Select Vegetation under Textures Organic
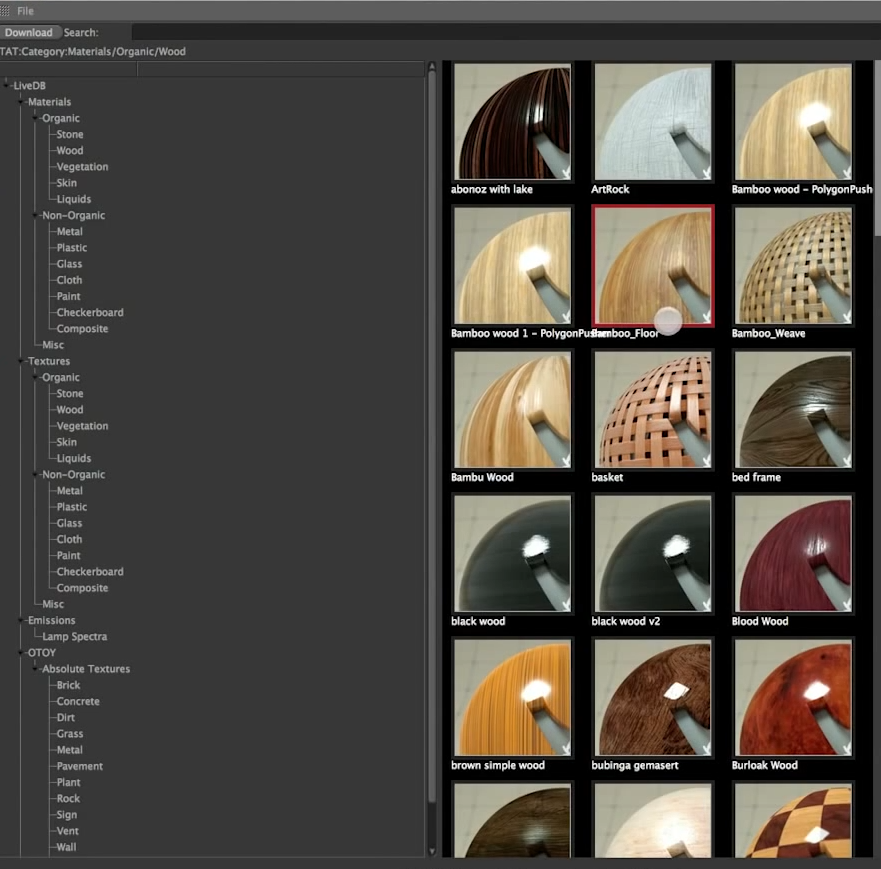 pos(82,426)
